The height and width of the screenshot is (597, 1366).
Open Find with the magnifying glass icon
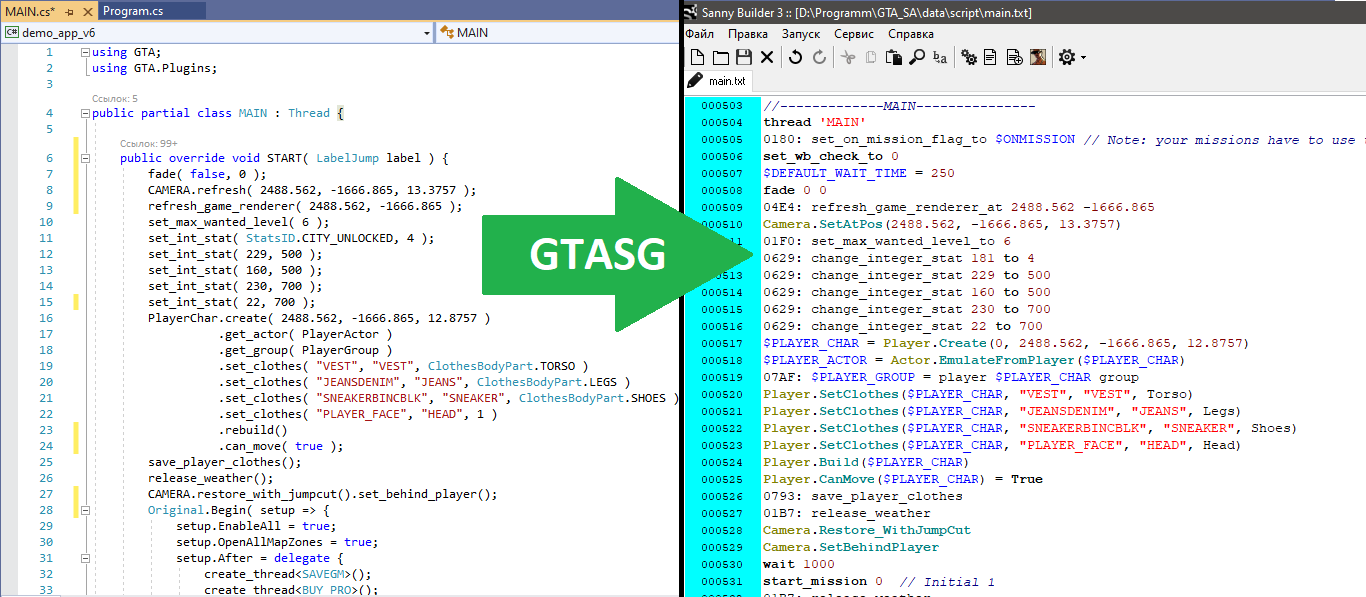tap(916, 57)
